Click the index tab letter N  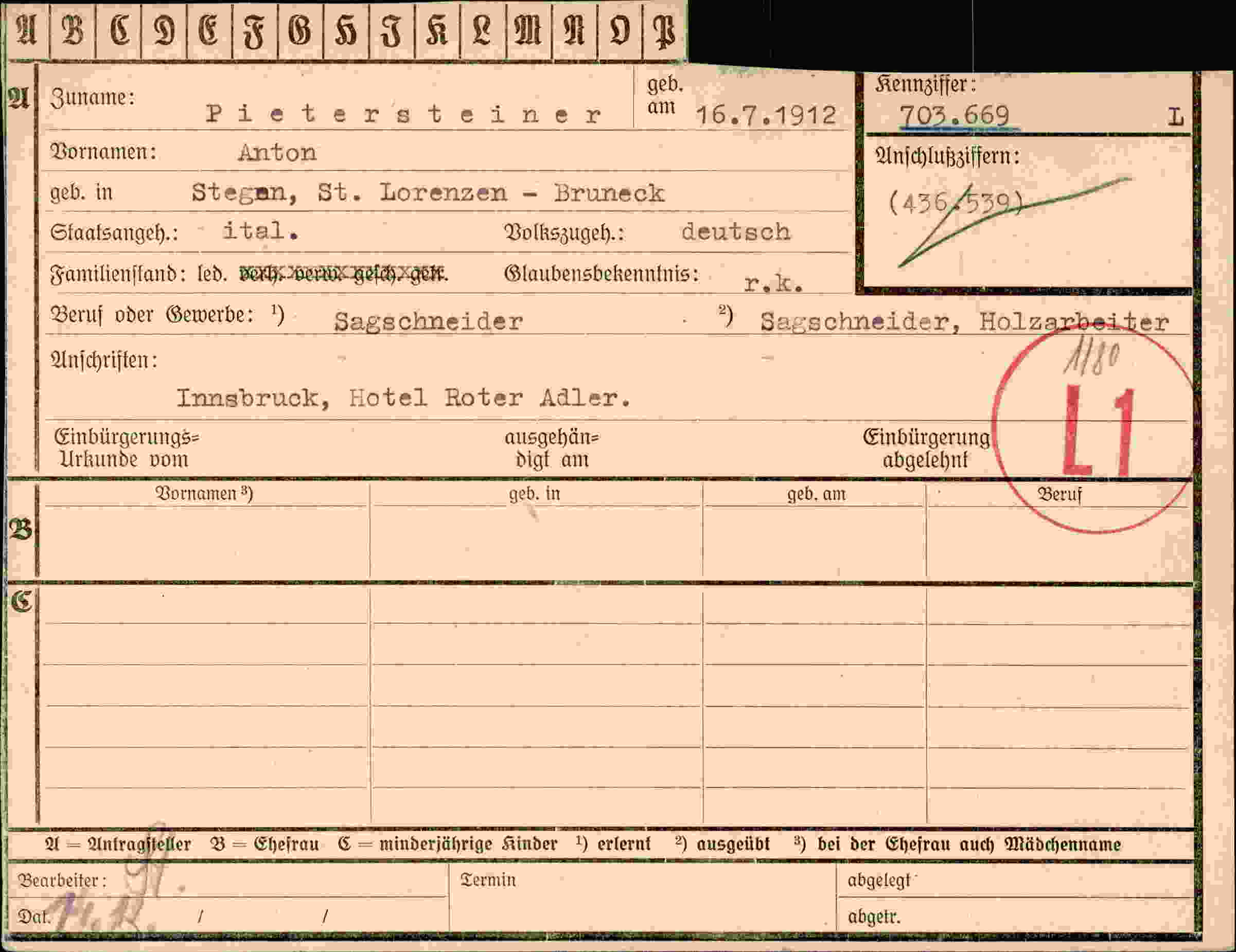tap(574, 30)
